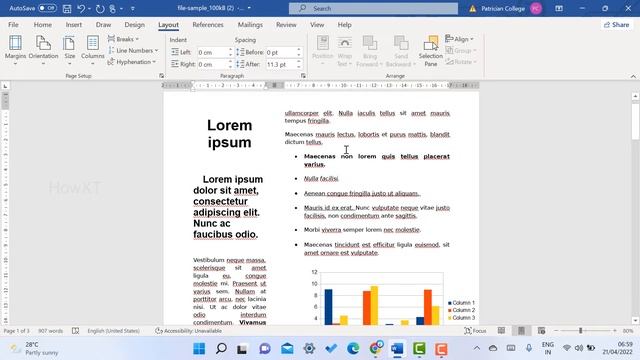
Task: Switch to Read Mode view
Action: 501,331
